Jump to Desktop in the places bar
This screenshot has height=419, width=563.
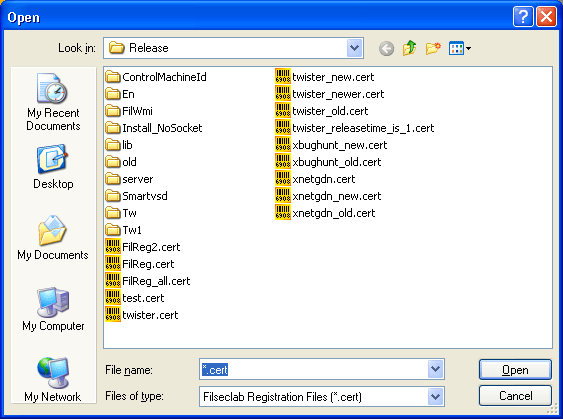point(53,167)
